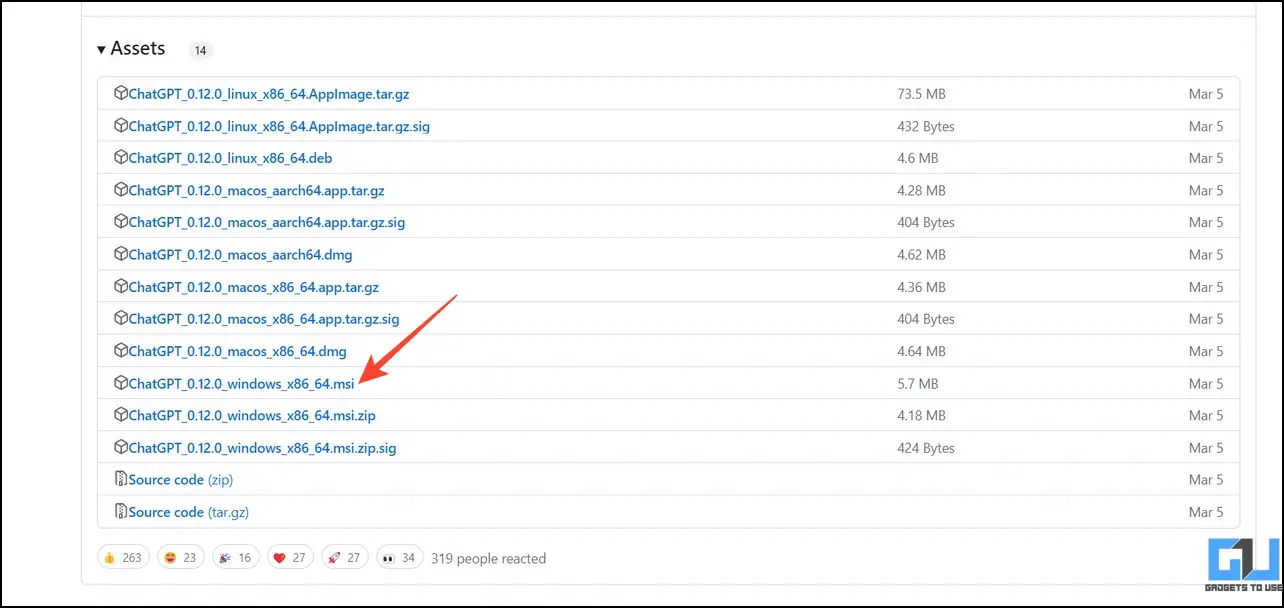Click the 424 Bytes file size
The width and height of the screenshot is (1284, 608).
coord(926,448)
